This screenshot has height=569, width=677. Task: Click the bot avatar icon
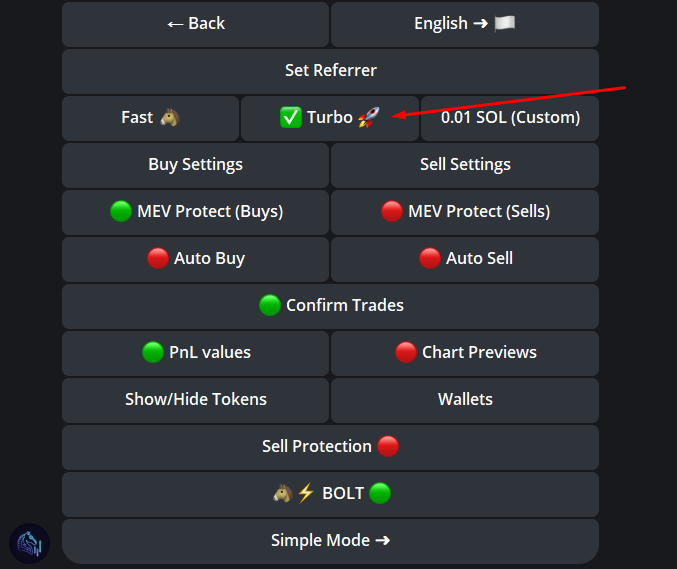click(30, 544)
